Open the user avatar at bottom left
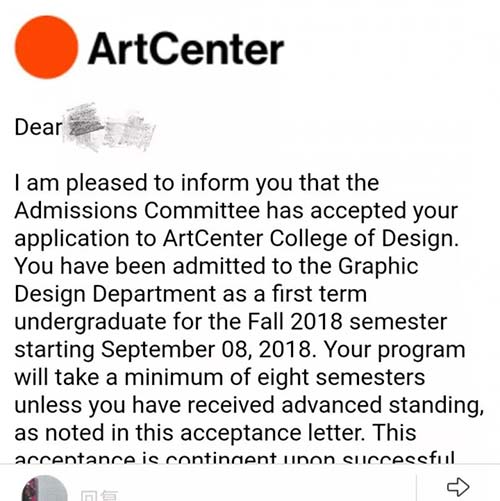This screenshot has width=500, height=501. click(45, 488)
